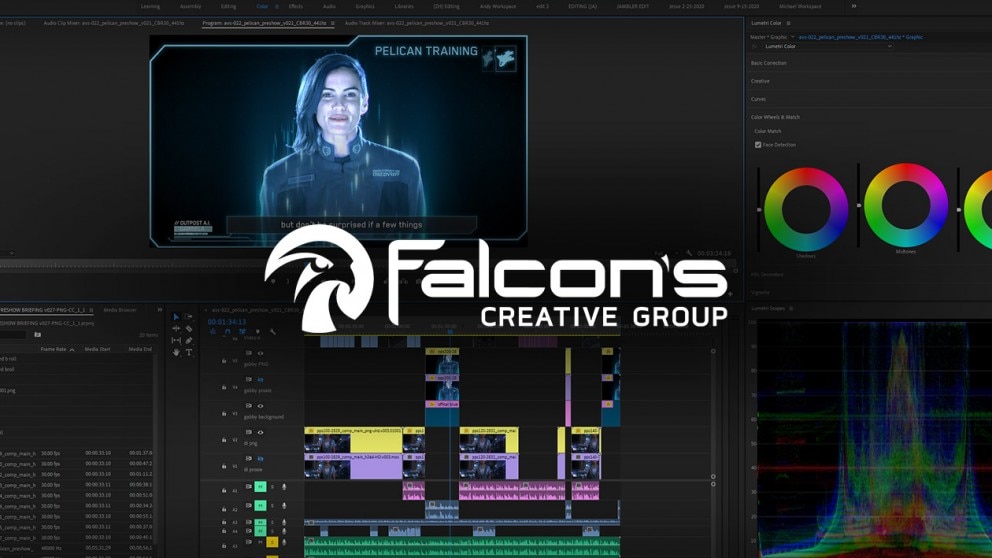Expand the Basic Correction section

point(769,63)
